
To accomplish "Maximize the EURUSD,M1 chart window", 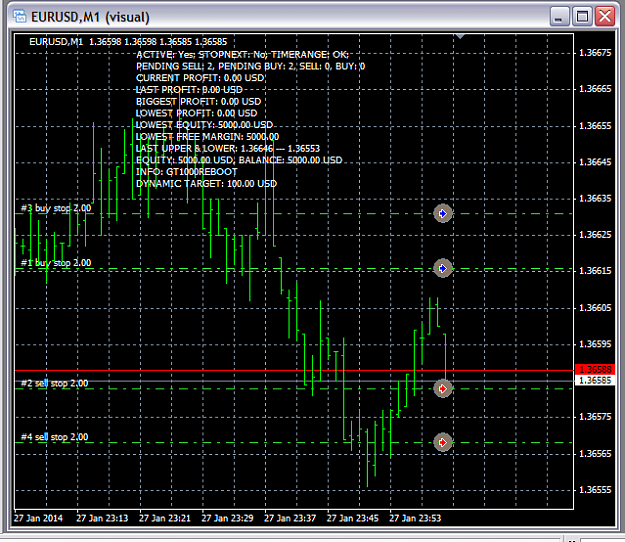I will click(x=582, y=17).
